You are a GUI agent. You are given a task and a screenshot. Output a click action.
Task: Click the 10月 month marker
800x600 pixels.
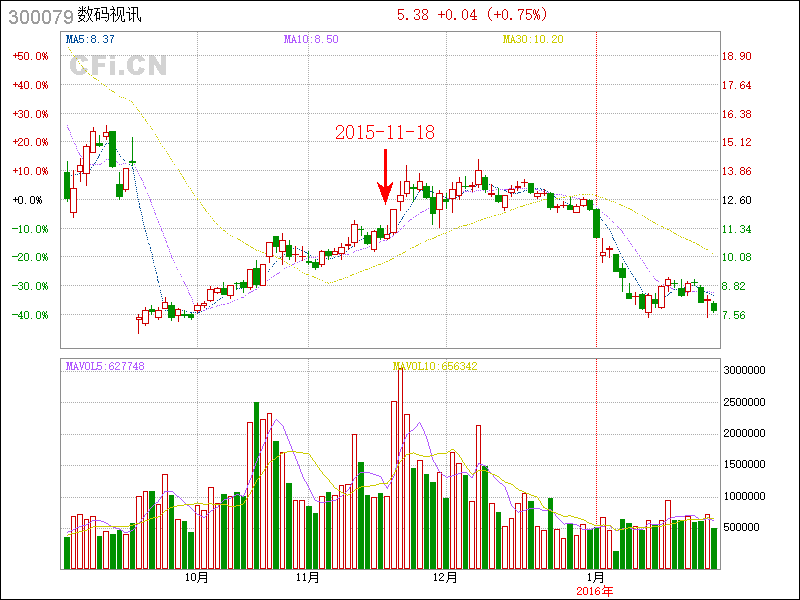coord(198,577)
